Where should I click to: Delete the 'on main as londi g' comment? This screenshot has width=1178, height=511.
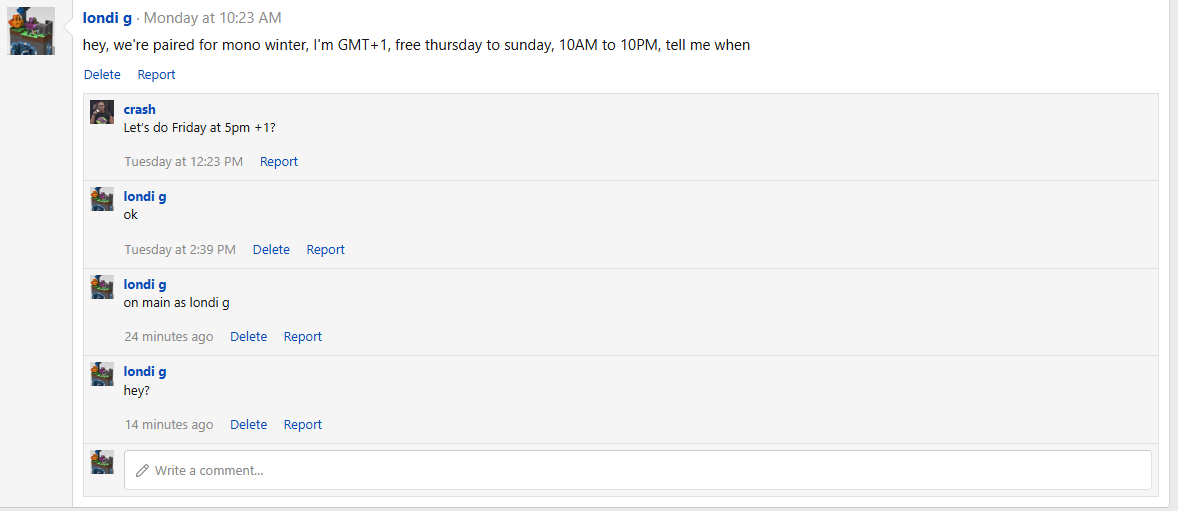click(248, 337)
